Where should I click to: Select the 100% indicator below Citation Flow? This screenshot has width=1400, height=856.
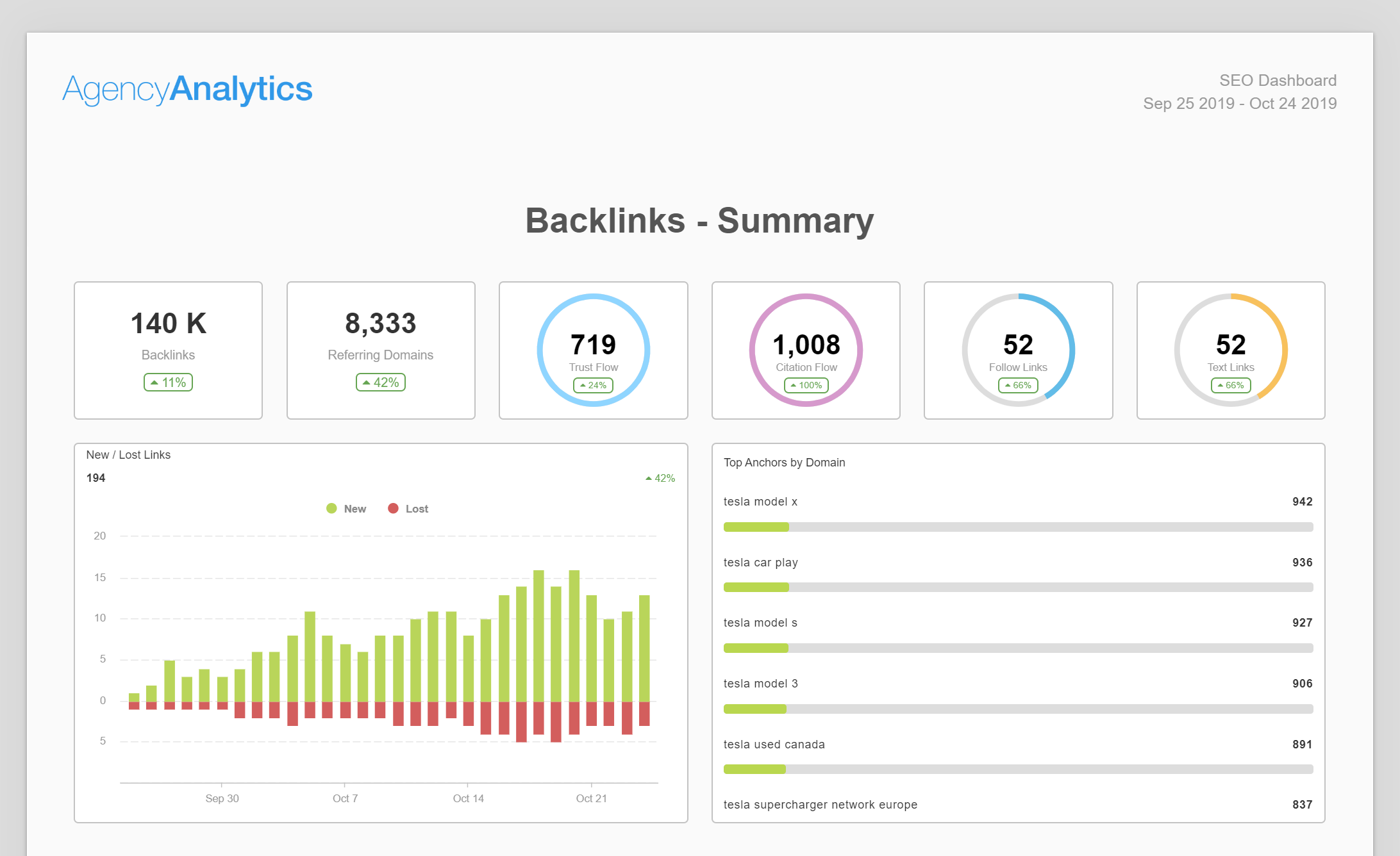806,385
